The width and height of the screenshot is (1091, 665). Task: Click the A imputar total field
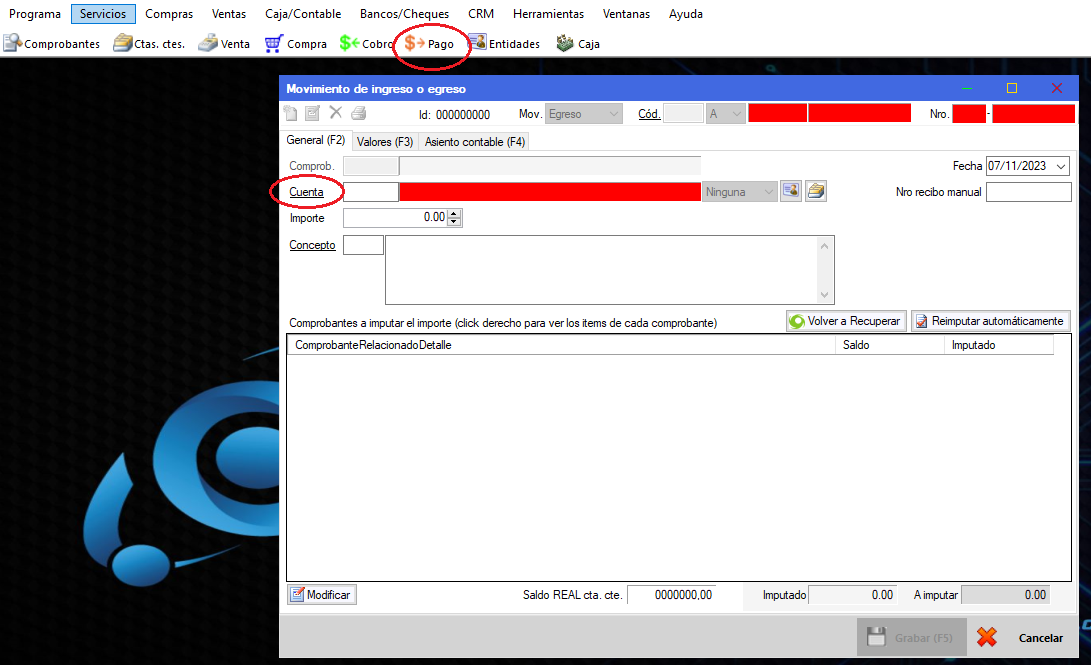pos(1004,595)
